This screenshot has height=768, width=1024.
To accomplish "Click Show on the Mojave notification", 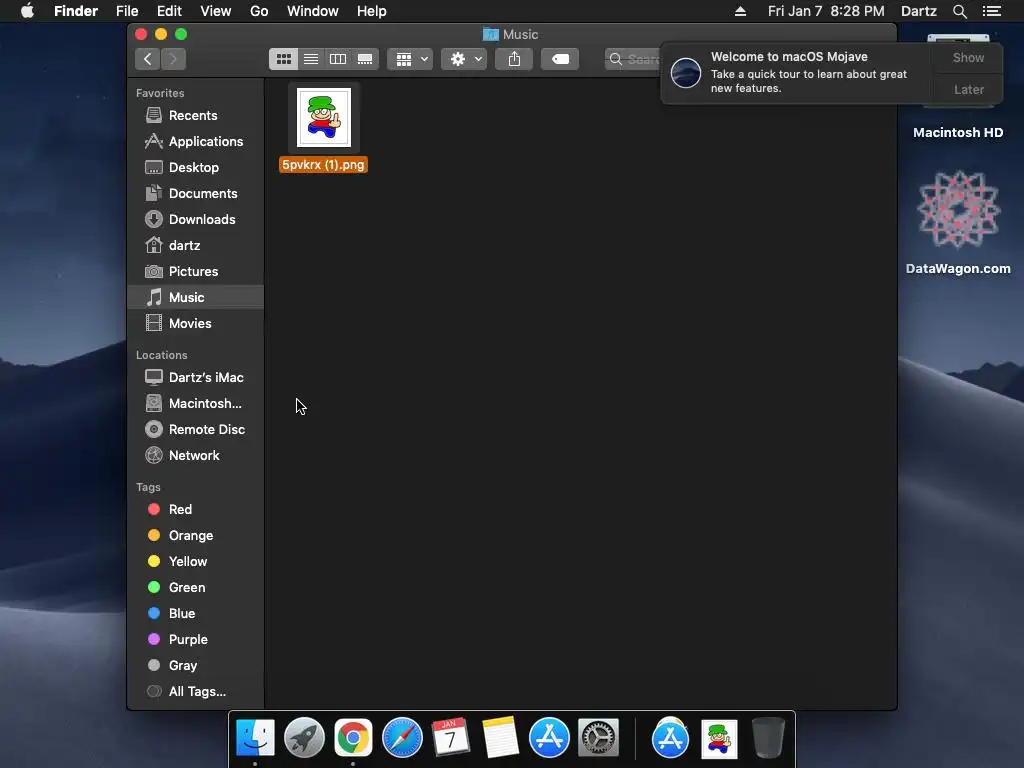I will 968,57.
